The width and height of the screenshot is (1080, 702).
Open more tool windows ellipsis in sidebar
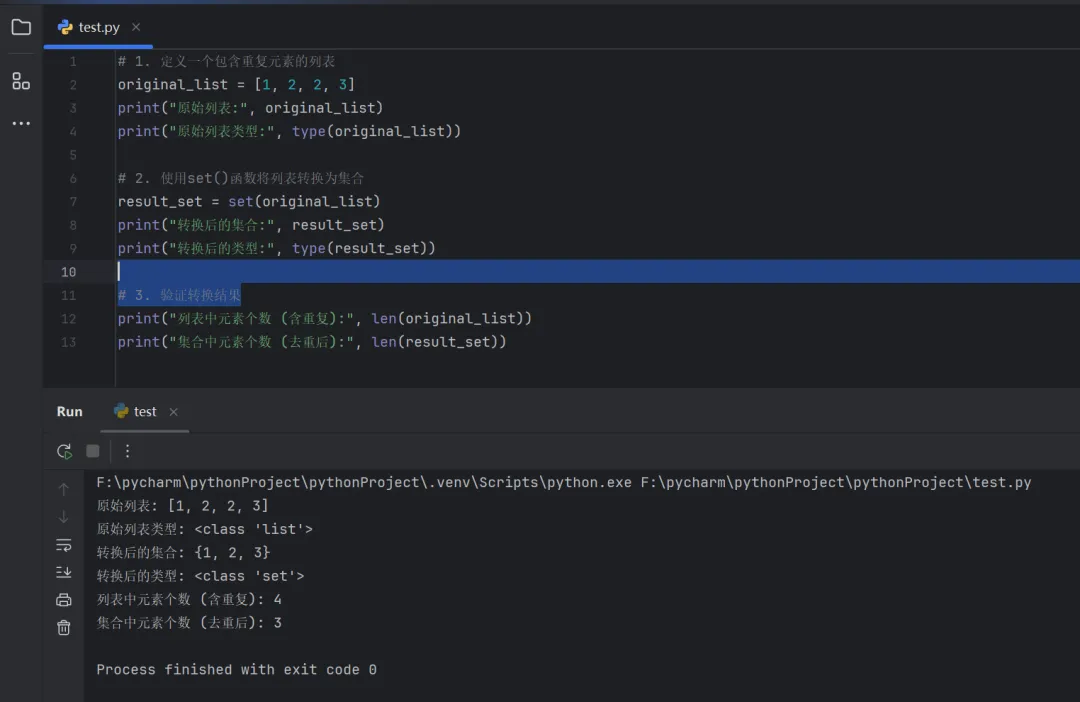[x=21, y=124]
